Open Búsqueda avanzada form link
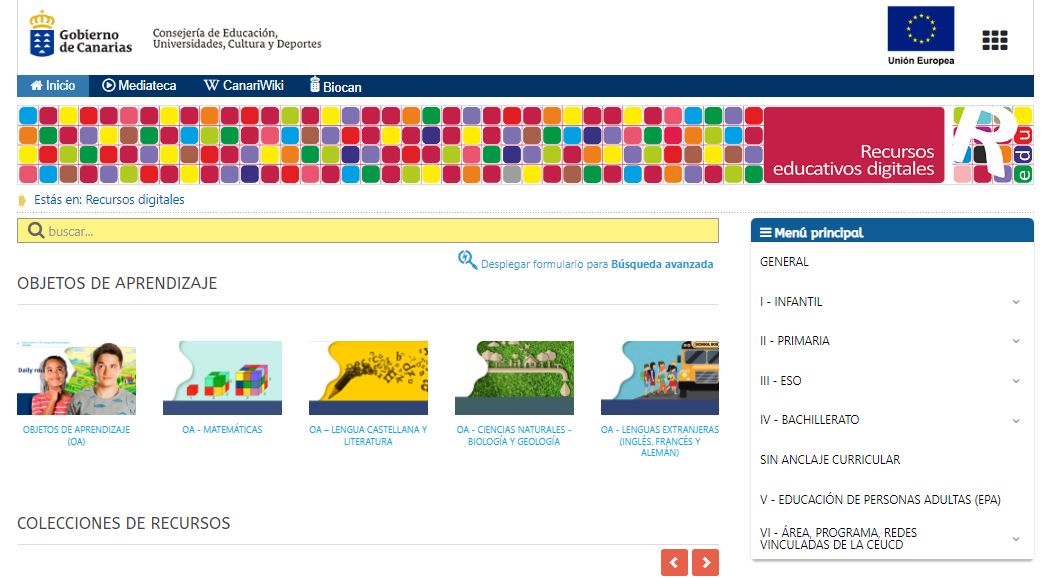Image resolution: width=1042 pixels, height=578 pixels. coord(661,265)
